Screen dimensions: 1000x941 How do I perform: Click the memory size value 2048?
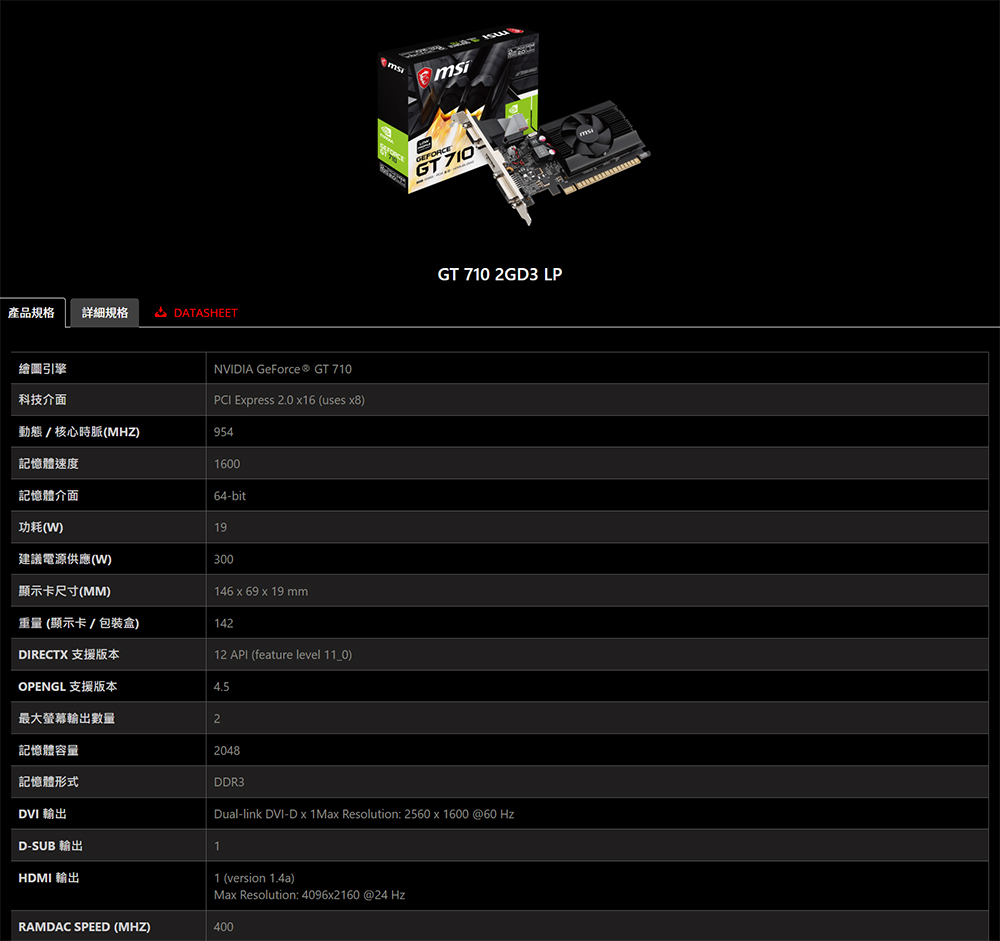click(226, 751)
